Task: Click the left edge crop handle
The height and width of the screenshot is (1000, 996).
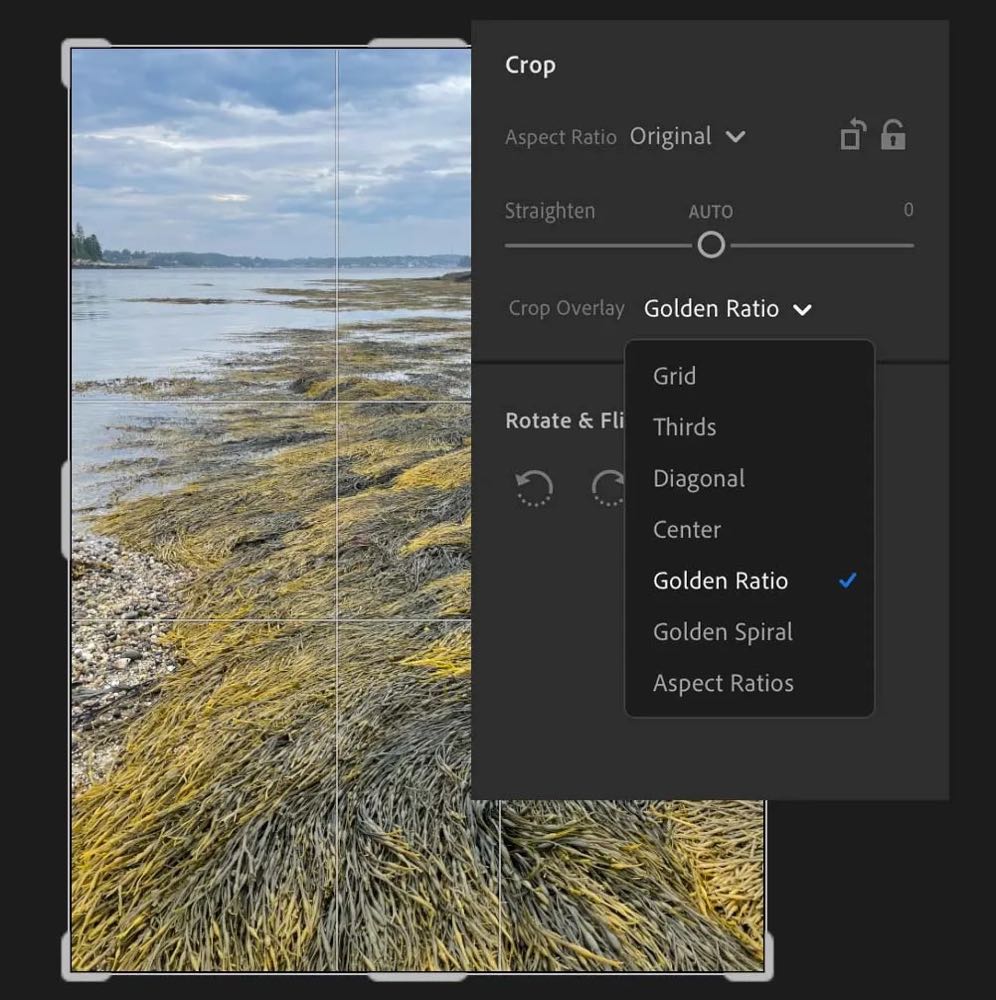Action: (67, 510)
